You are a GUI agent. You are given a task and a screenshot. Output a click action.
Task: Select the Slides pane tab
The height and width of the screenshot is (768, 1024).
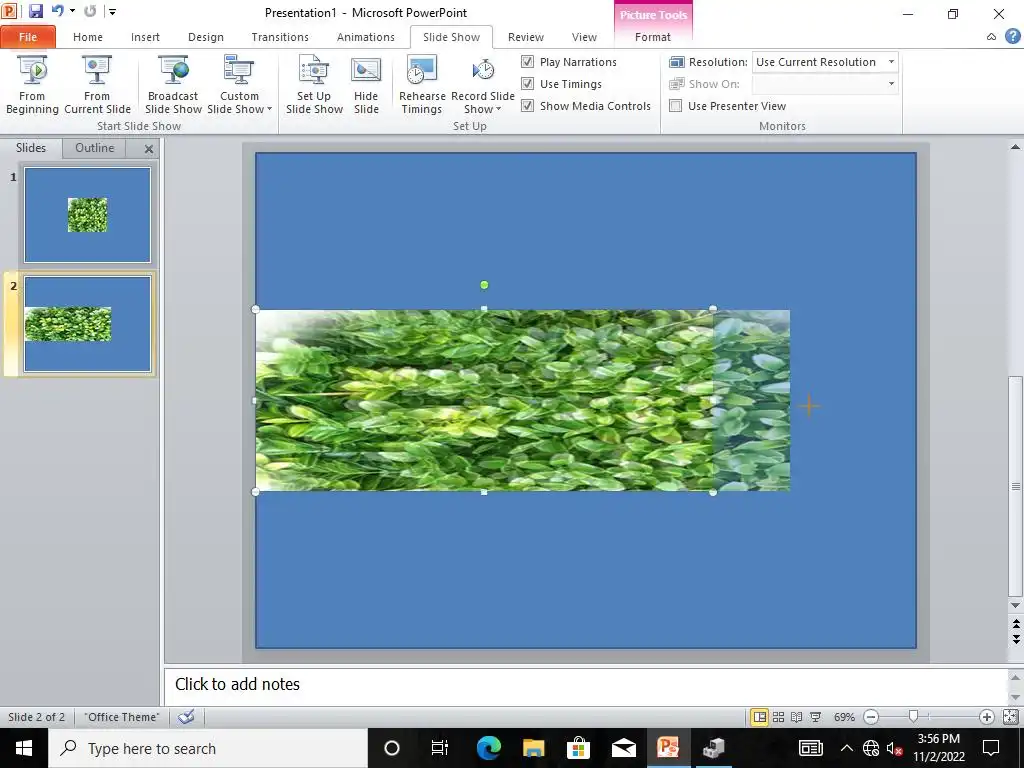tap(31, 148)
